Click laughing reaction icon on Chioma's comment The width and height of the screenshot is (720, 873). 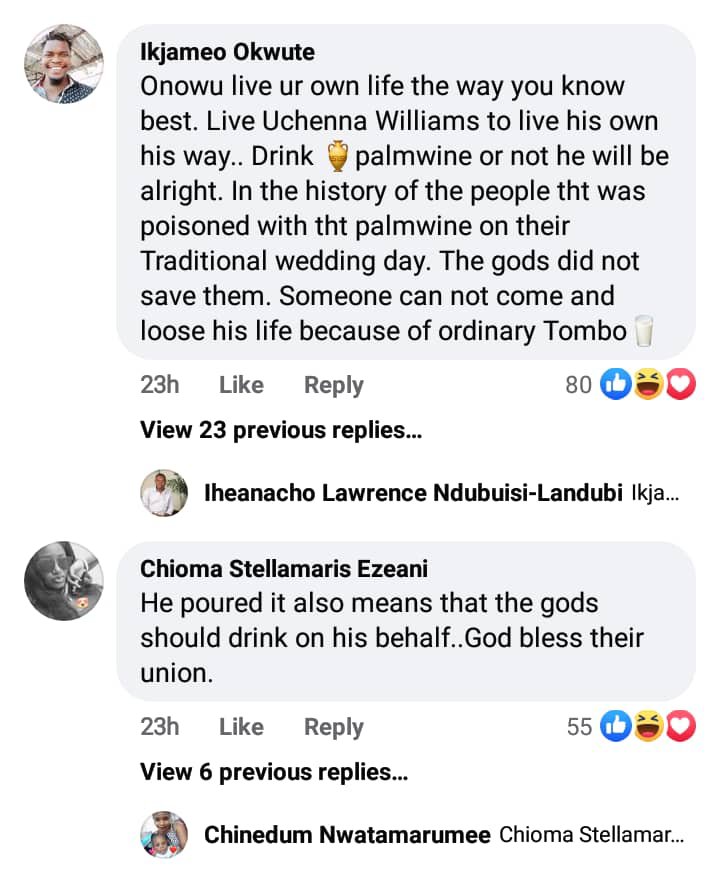tap(648, 727)
